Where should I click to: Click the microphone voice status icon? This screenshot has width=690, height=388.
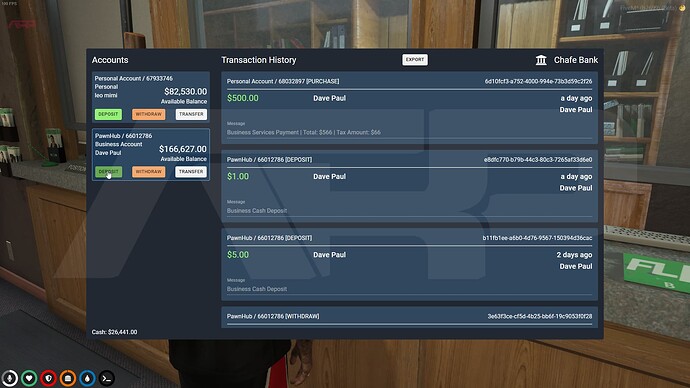pos(10,378)
